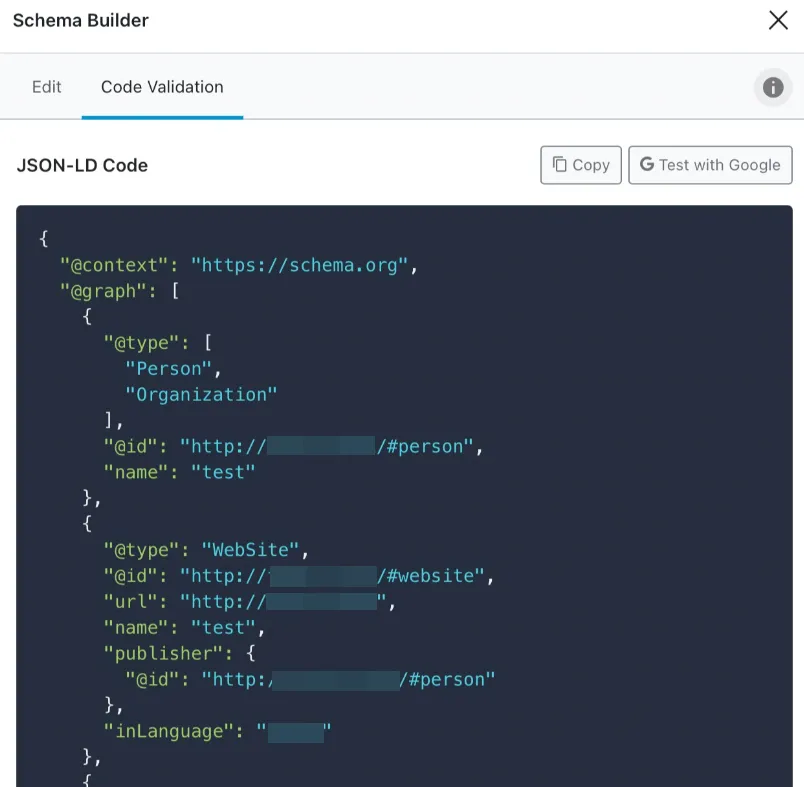Click the "url" key line
This screenshot has height=787, width=804.
(x=250, y=602)
